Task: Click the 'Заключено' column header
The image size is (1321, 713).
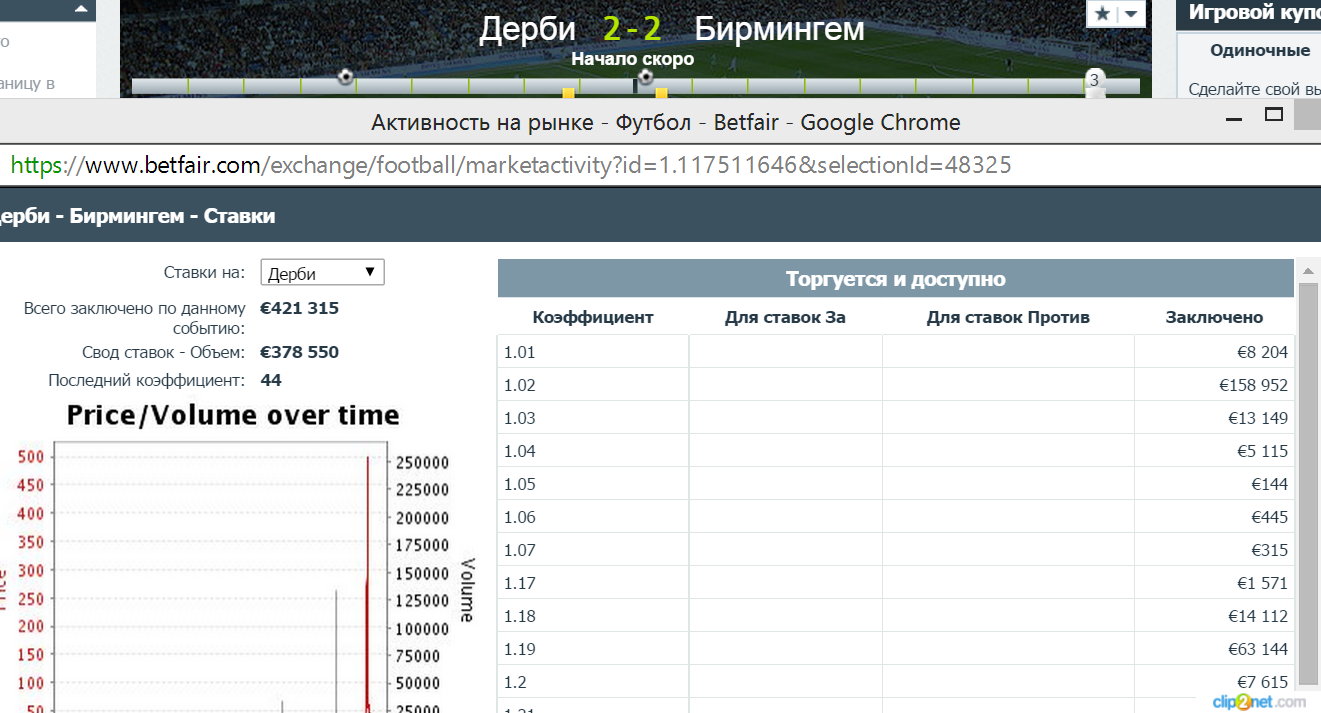Action: [1214, 317]
